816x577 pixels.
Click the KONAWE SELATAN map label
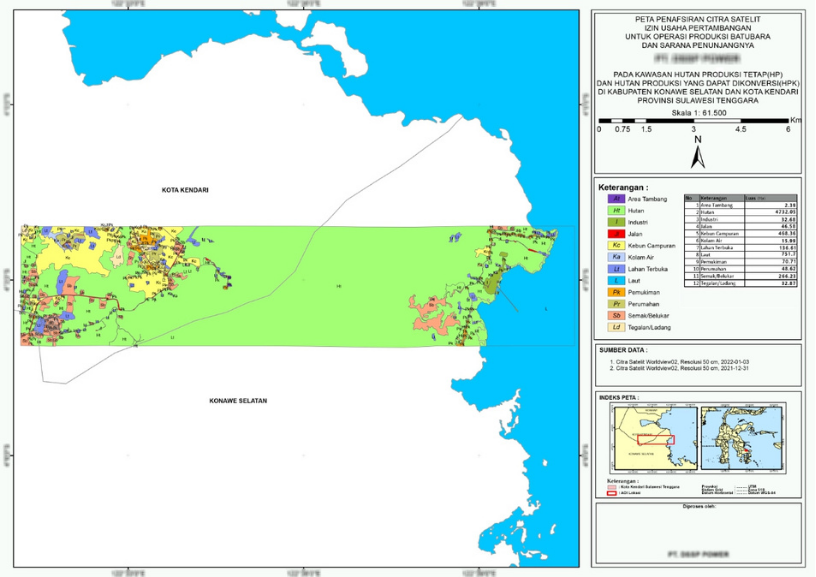pyautogui.click(x=238, y=401)
